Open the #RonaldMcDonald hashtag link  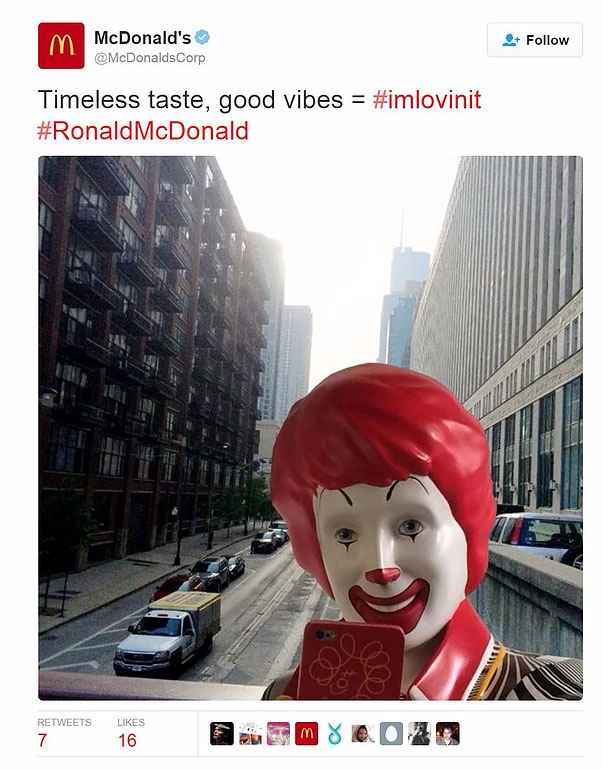tap(143, 131)
